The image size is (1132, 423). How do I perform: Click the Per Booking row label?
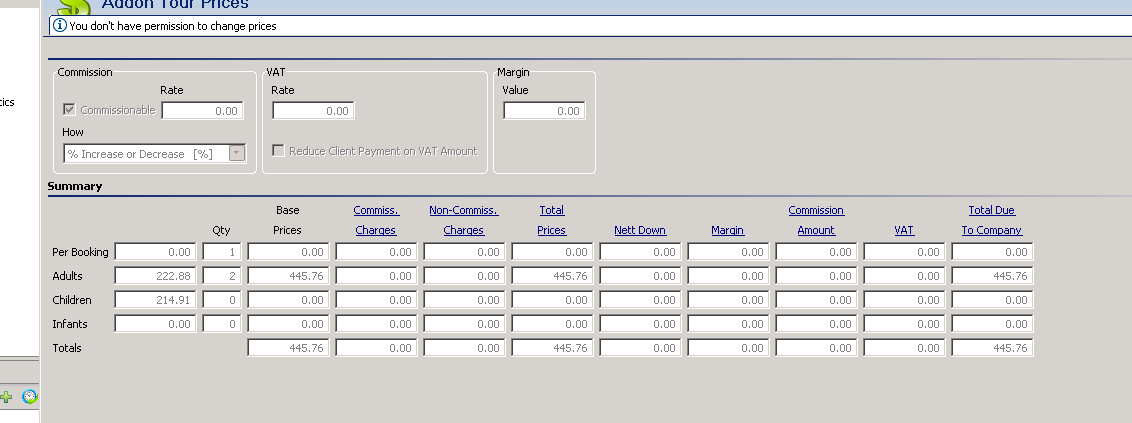pyautogui.click(x=80, y=252)
